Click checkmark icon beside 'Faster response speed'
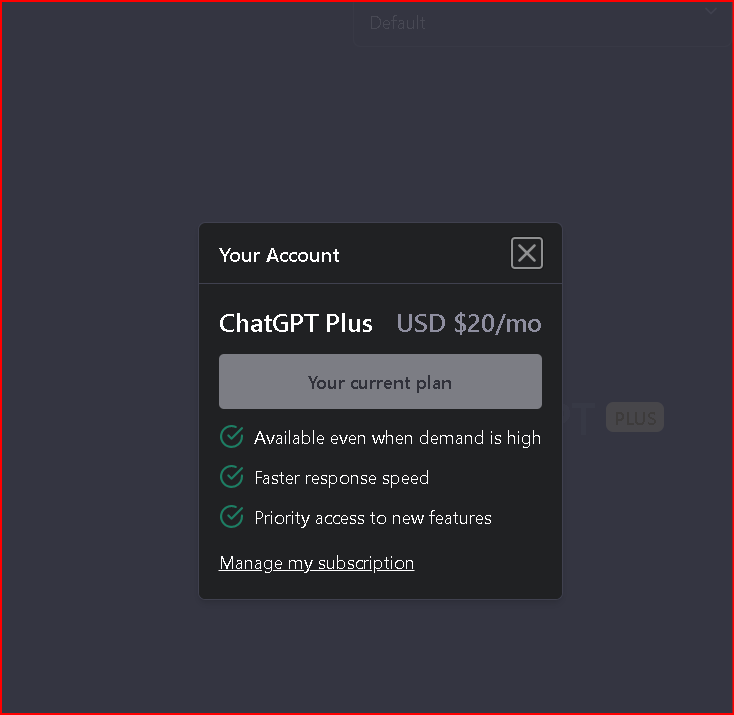Screen dimensions: 734x715 click(232, 477)
